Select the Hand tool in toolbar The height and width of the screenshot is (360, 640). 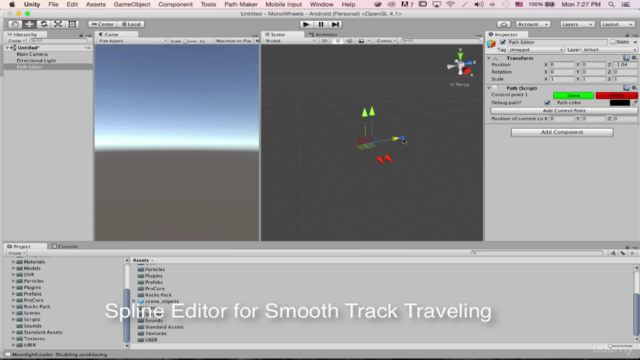click(x=15, y=24)
